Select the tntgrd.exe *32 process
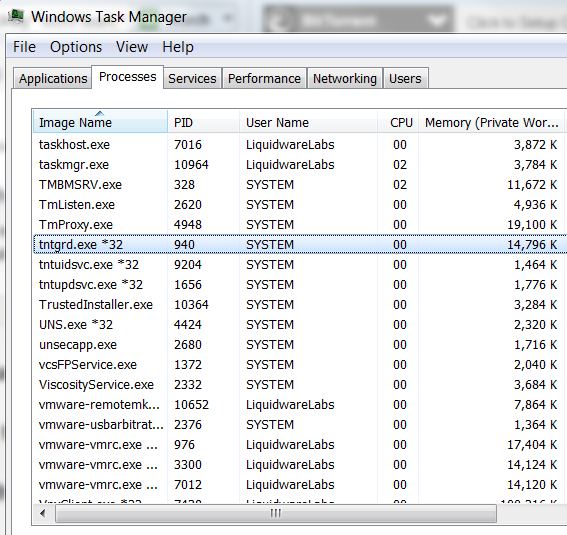 click(300, 244)
